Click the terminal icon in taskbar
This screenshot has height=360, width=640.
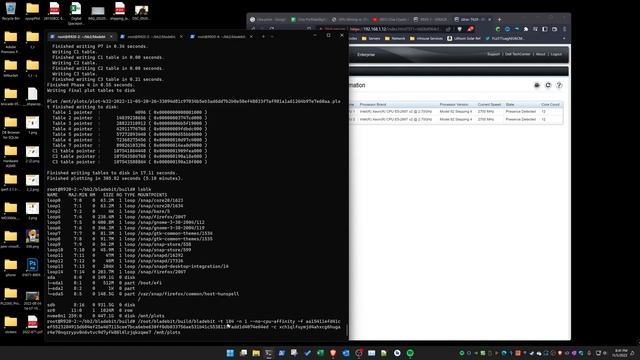click(269, 353)
